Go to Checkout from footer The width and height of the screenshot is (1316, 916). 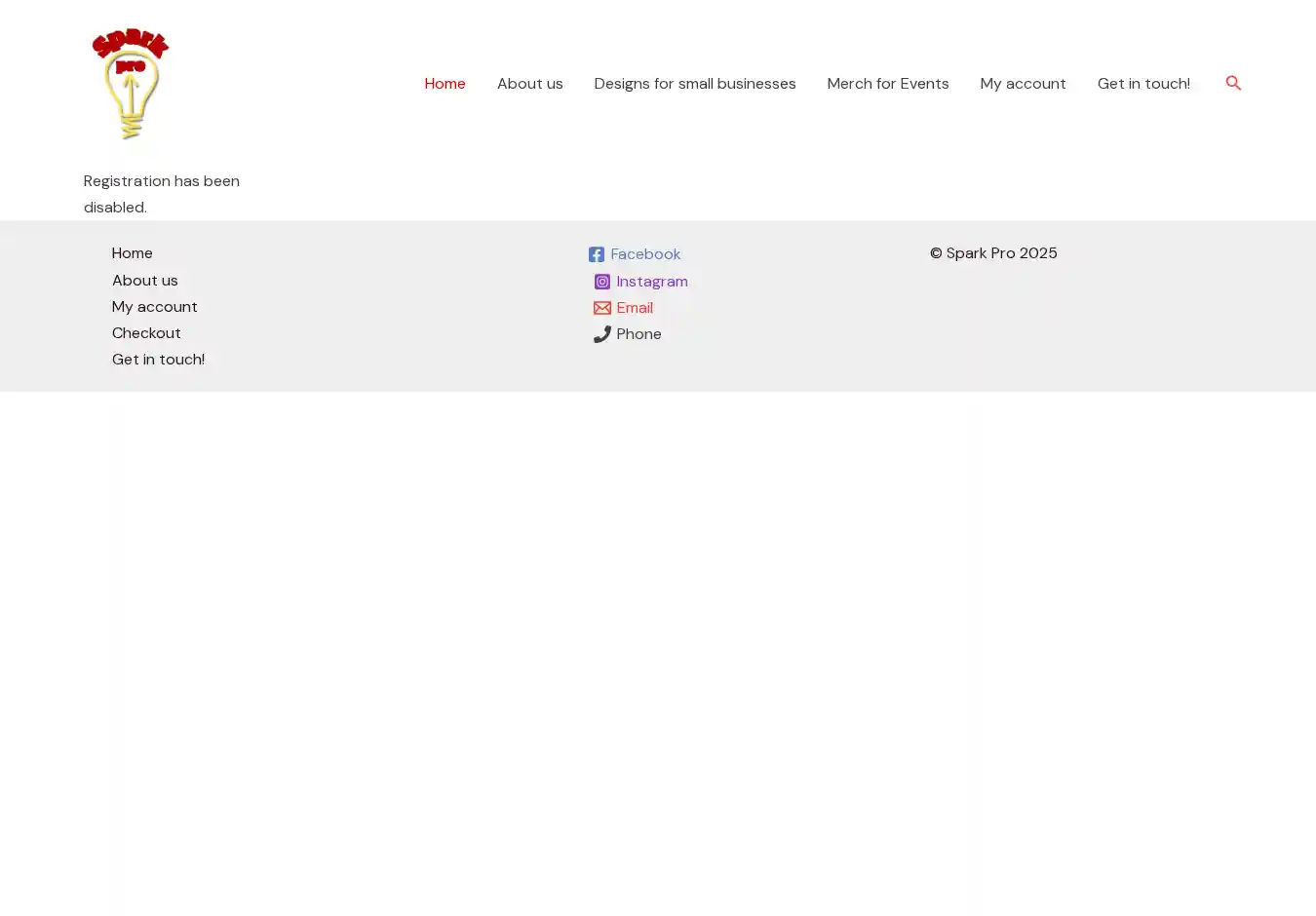pyautogui.click(x=146, y=333)
